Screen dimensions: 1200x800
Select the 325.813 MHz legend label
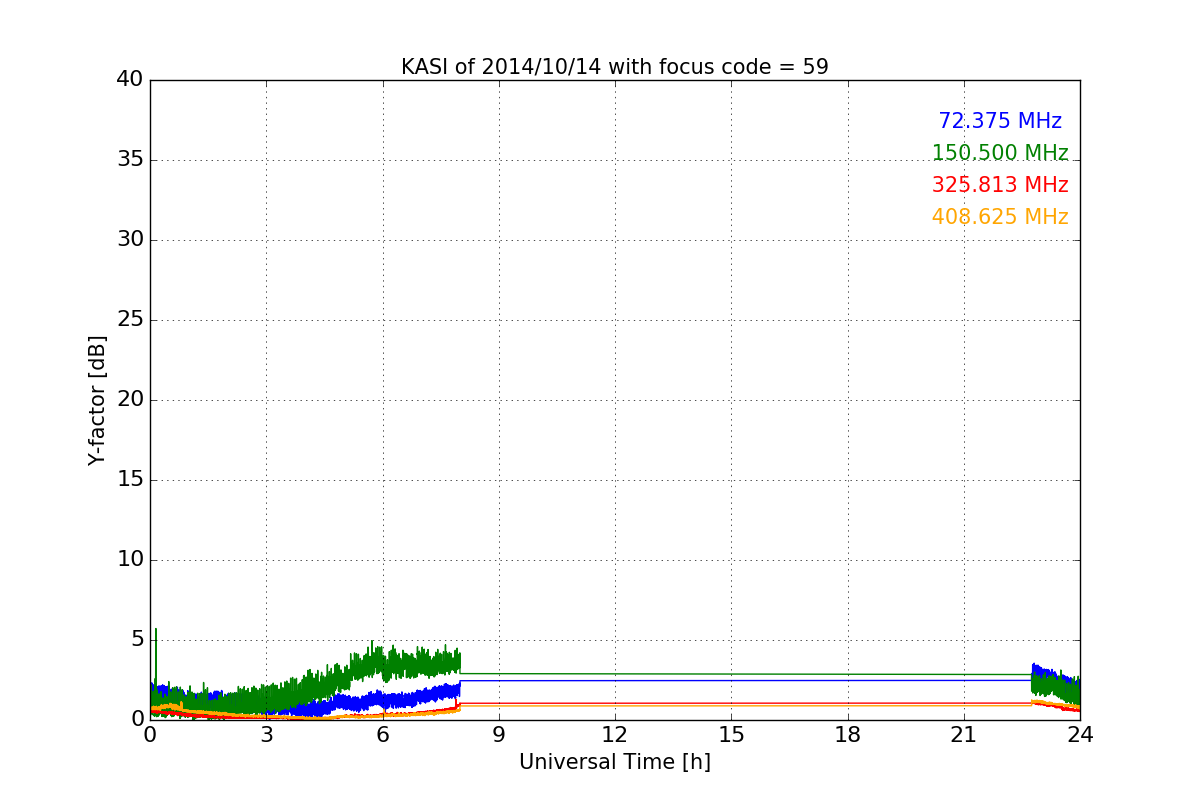(1000, 185)
